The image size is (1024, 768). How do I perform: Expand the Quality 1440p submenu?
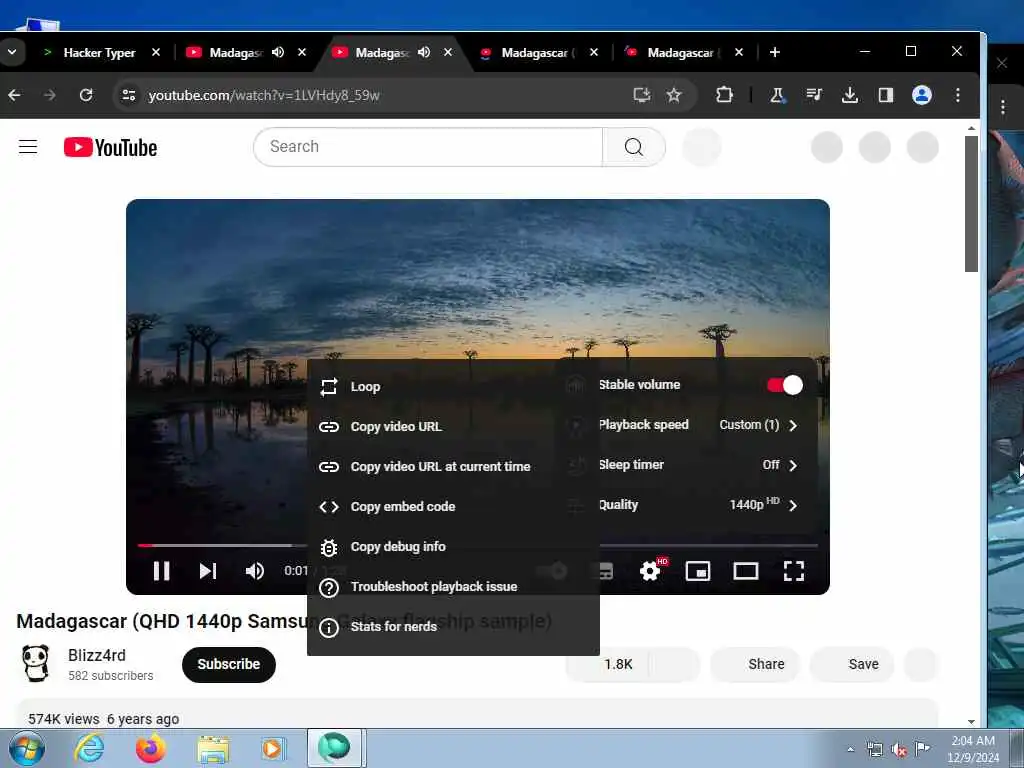pyautogui.click(x=697, y=505)
